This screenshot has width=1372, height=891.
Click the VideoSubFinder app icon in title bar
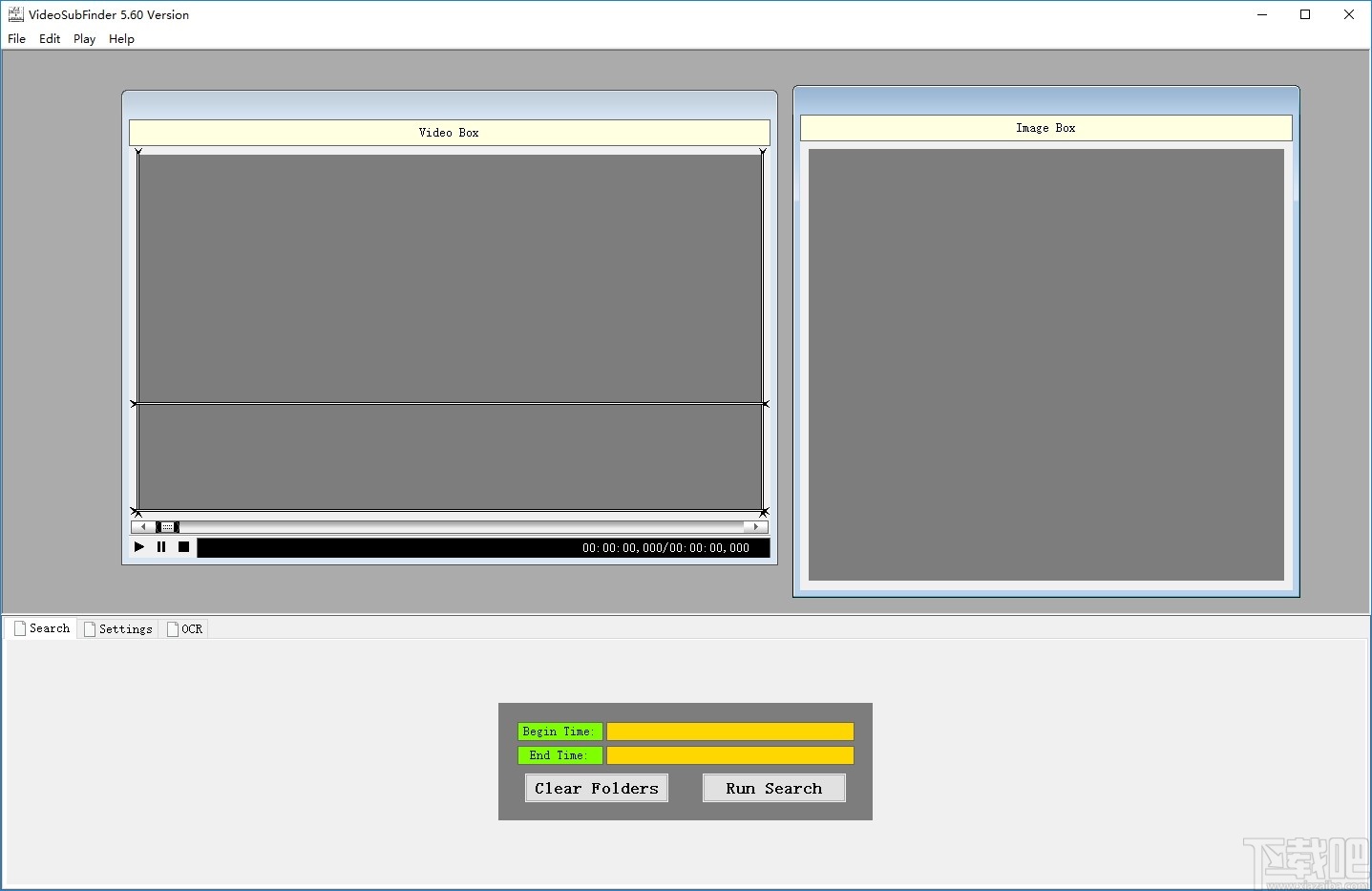tap(15, 14)
